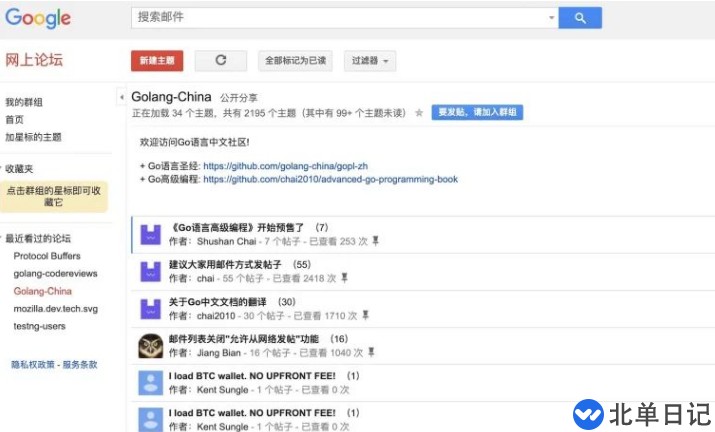Click Jiang Bian's owl avatar
Screen dimensions: 715x432
coord(150,346)
